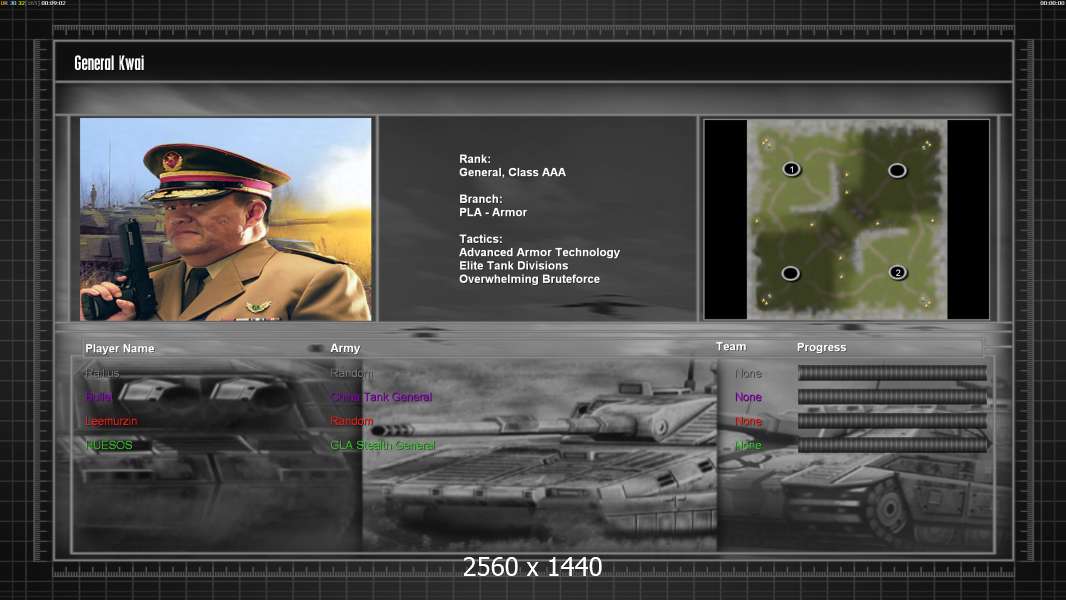This screenshot has height=600, width=1066.
Task: Click player name 'NUESOS' in green
Action: tap(109, 445)
